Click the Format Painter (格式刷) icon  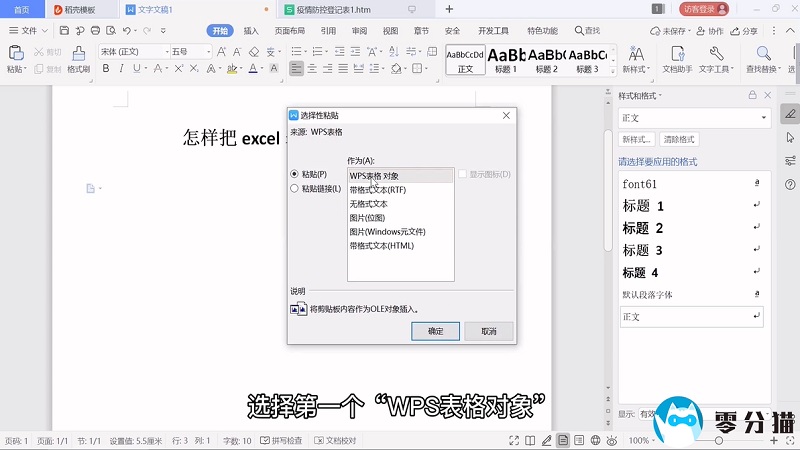(79, 53)
